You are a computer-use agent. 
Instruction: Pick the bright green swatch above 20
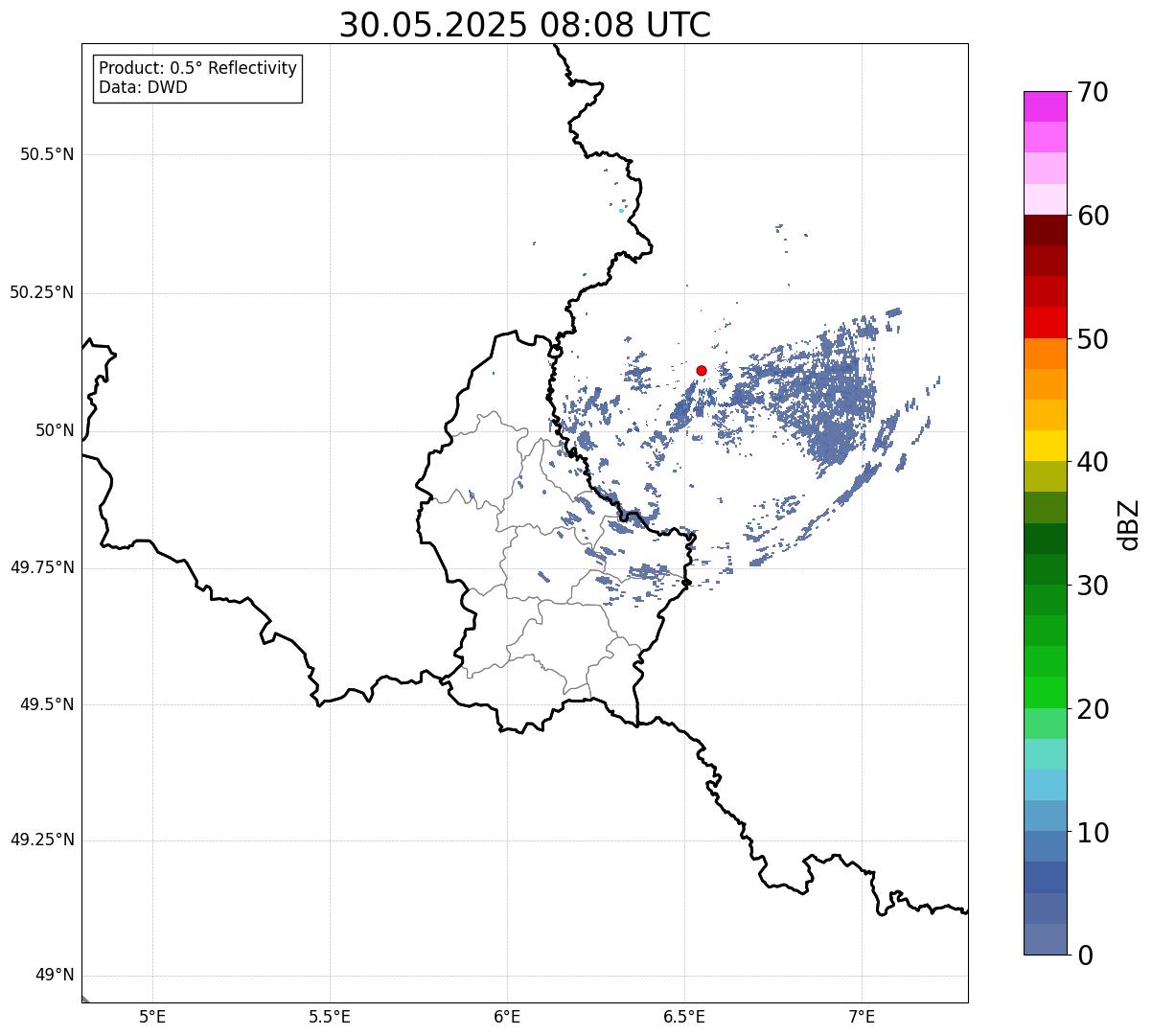tap(1045, 693)
